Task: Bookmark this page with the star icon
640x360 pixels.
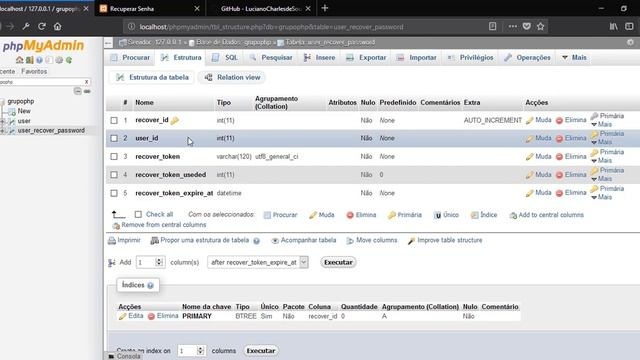Action: coord(541,27)
